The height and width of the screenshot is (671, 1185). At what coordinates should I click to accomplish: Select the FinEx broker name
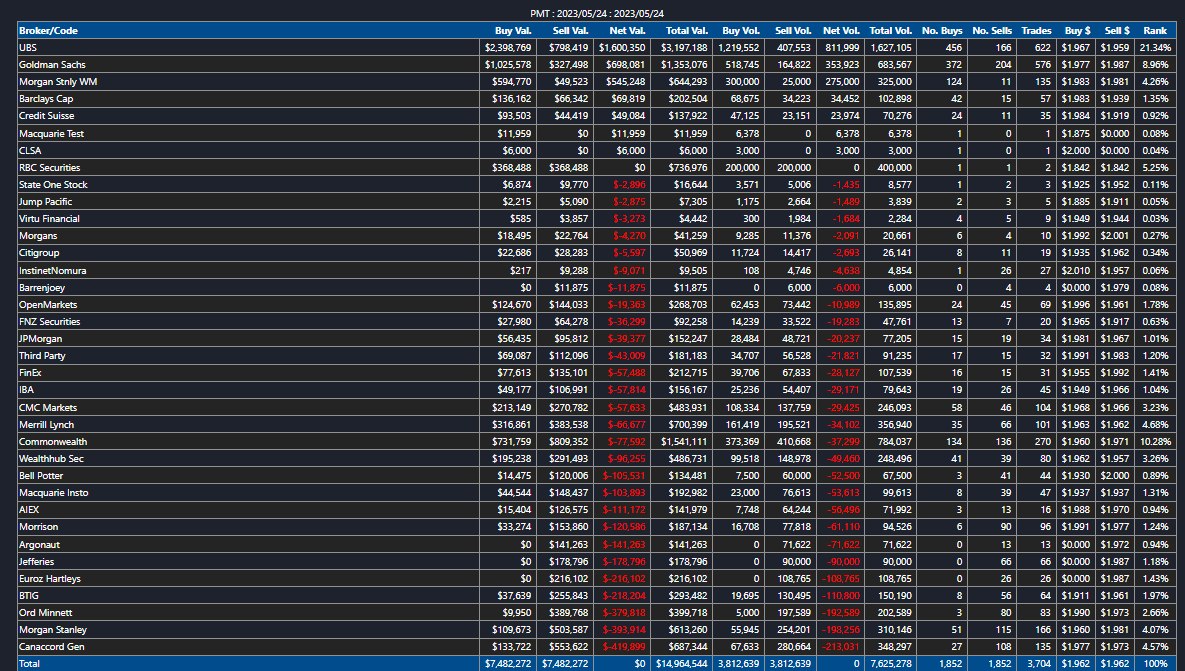[30, 373]
